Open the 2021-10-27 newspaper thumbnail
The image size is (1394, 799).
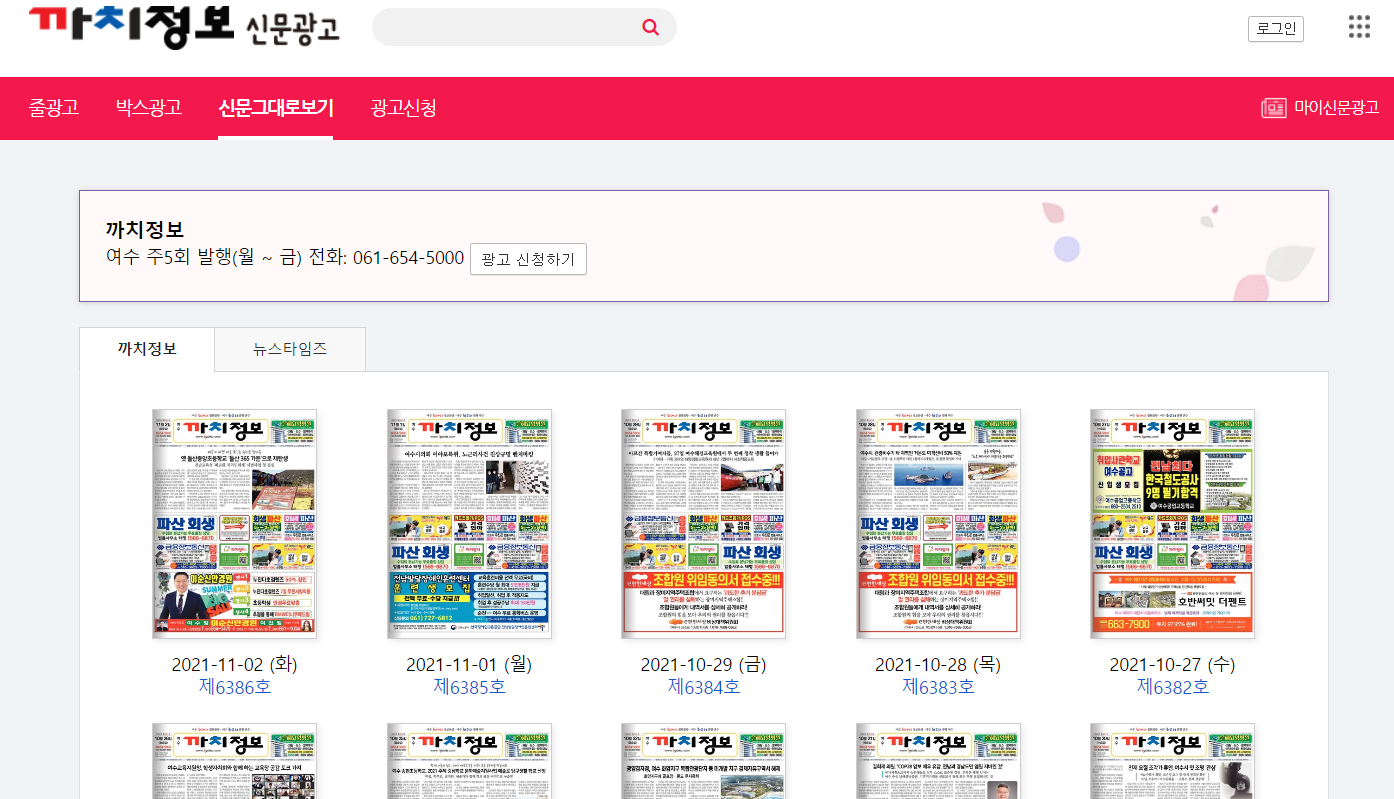[1172, 523]
